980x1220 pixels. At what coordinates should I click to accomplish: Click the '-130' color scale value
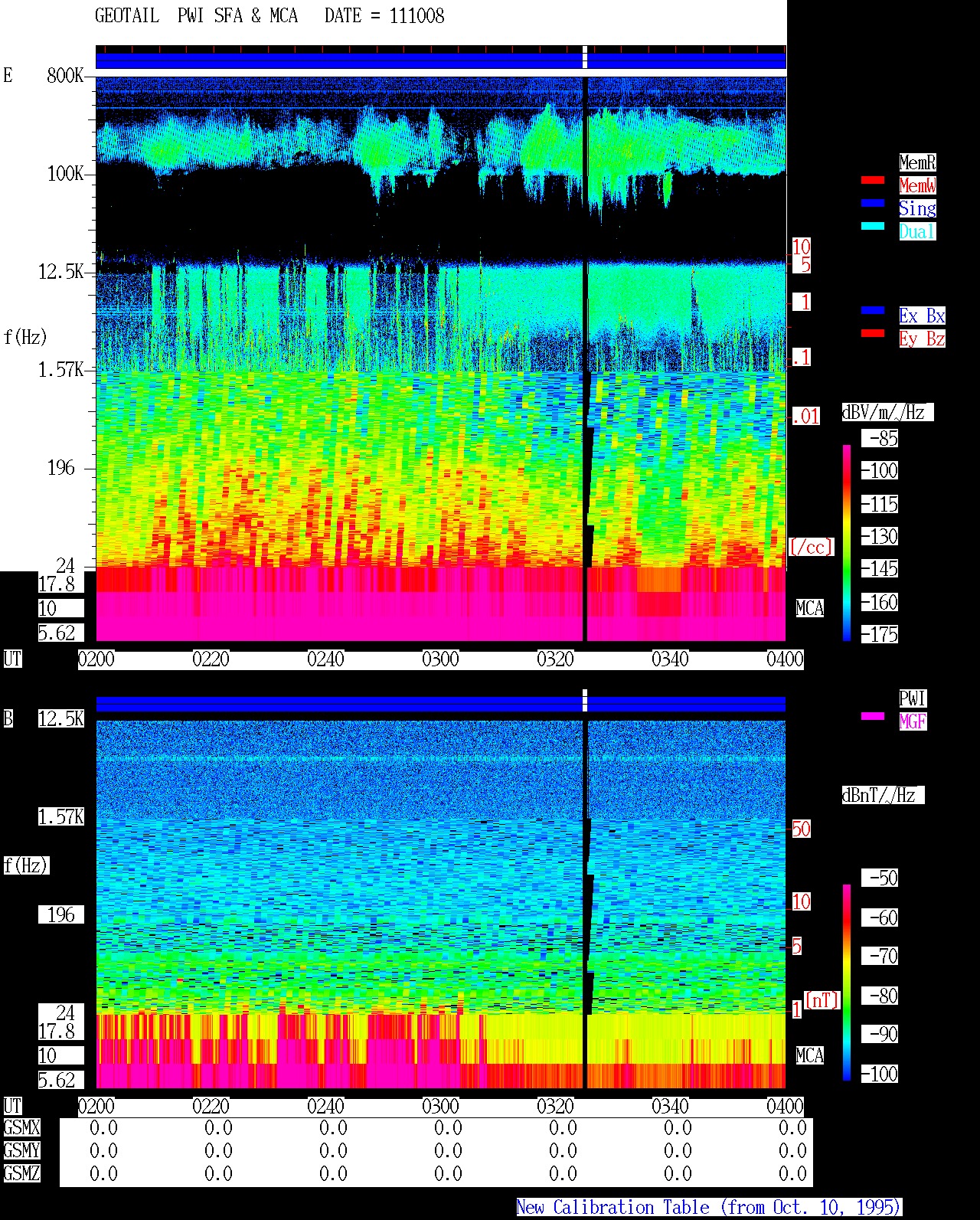[x=880, y=536]
